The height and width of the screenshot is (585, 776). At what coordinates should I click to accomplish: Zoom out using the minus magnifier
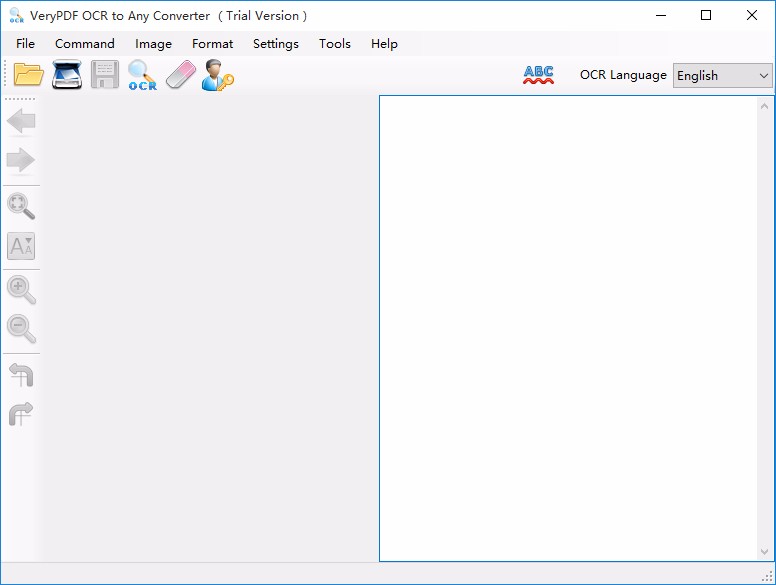(21, 329)
